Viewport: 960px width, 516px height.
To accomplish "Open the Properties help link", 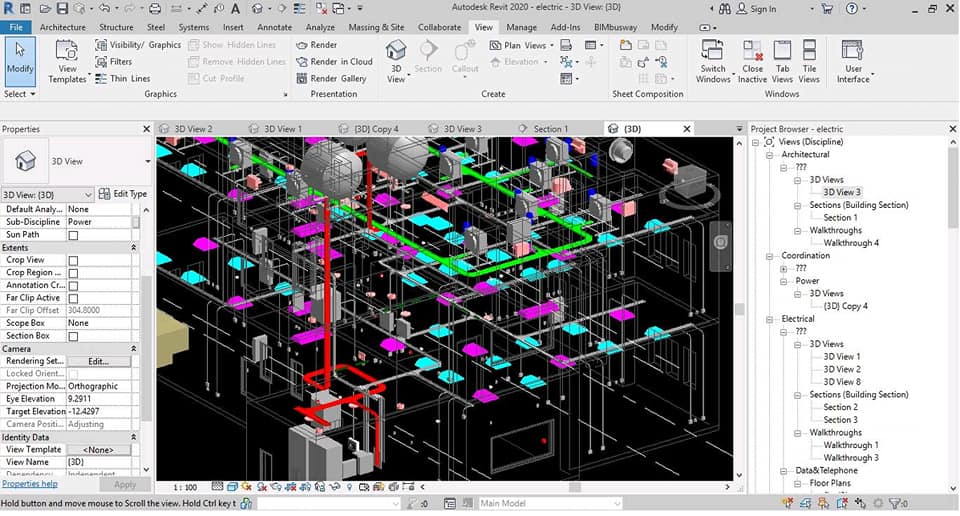I will pos(30,484).
